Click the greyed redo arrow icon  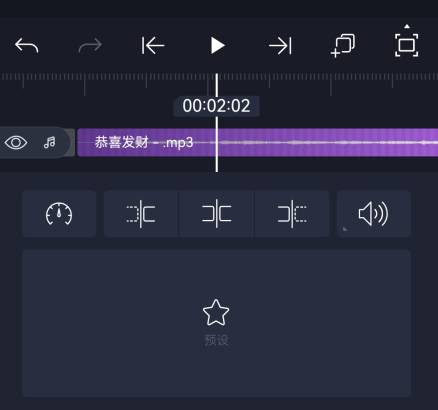tap(90, 45)
